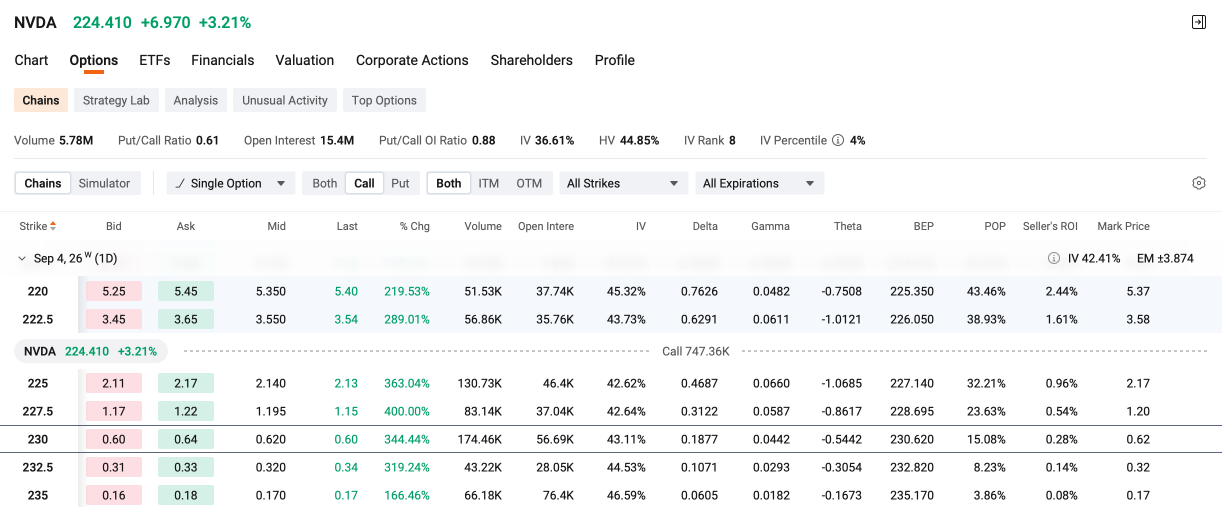Click the 76.4K open interest value
The image size is (1222, 507).
[x=558, y=495]
